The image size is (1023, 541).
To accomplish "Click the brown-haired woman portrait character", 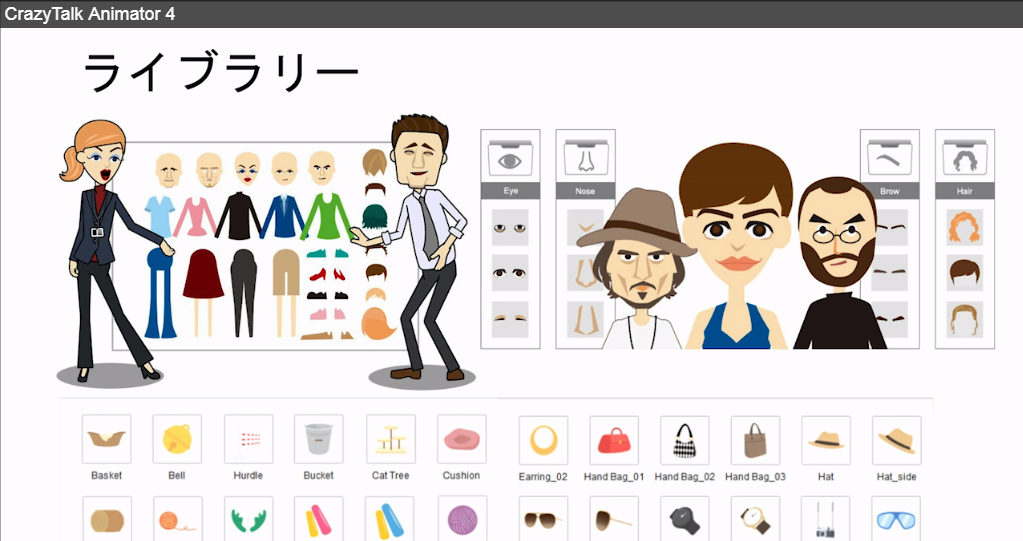I will (737, 246).
